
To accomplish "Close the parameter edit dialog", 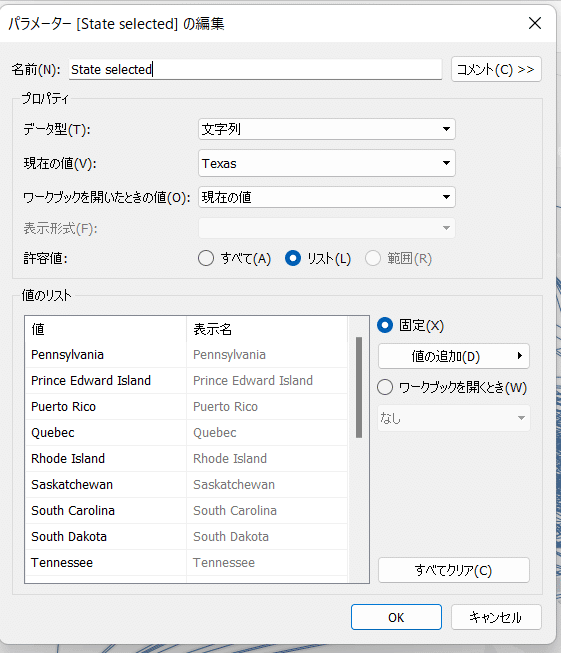I will tap(535, 23).
